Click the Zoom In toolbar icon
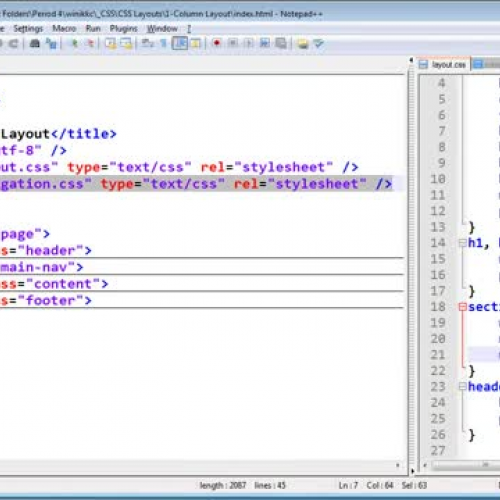 click(74, 44)
